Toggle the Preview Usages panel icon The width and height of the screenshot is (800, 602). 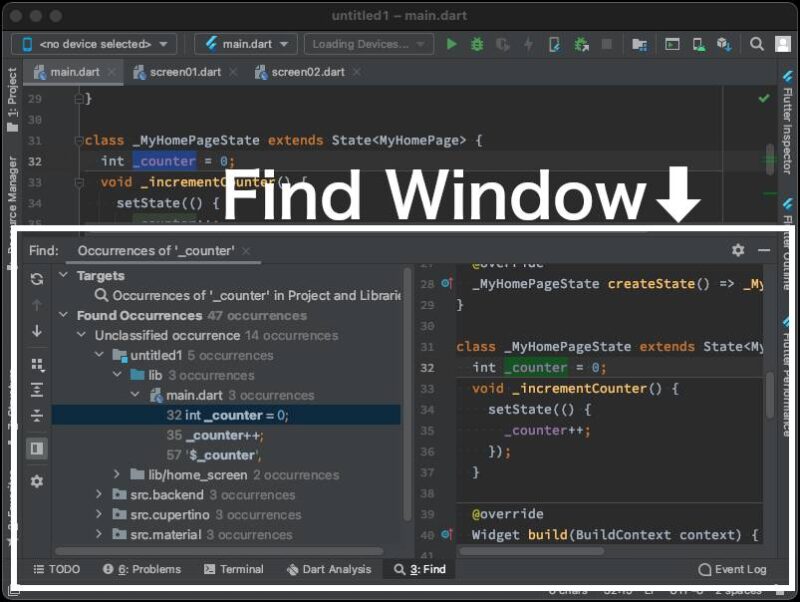(37, 448)
